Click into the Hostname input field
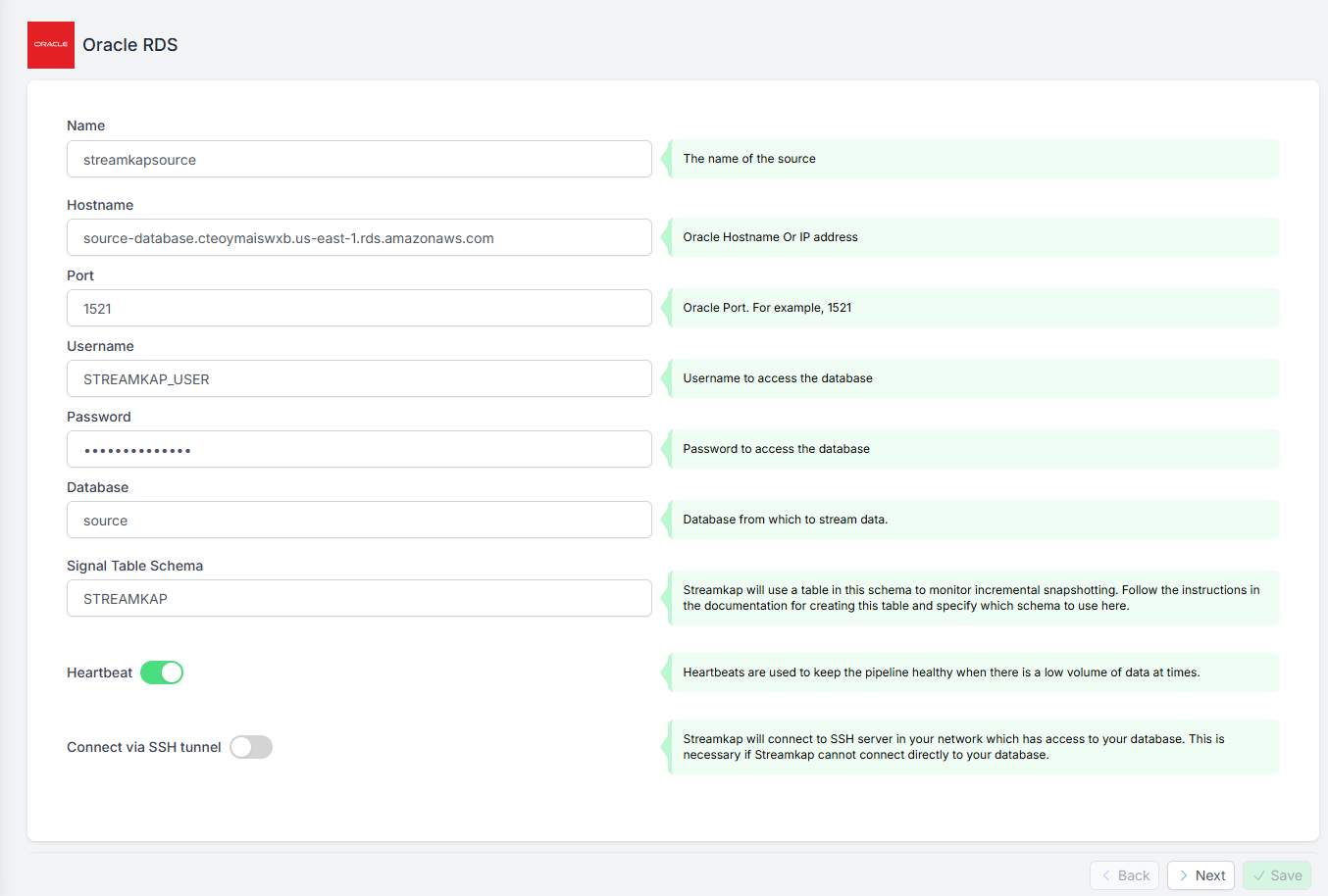1328x896 pixels. (359, 237)
